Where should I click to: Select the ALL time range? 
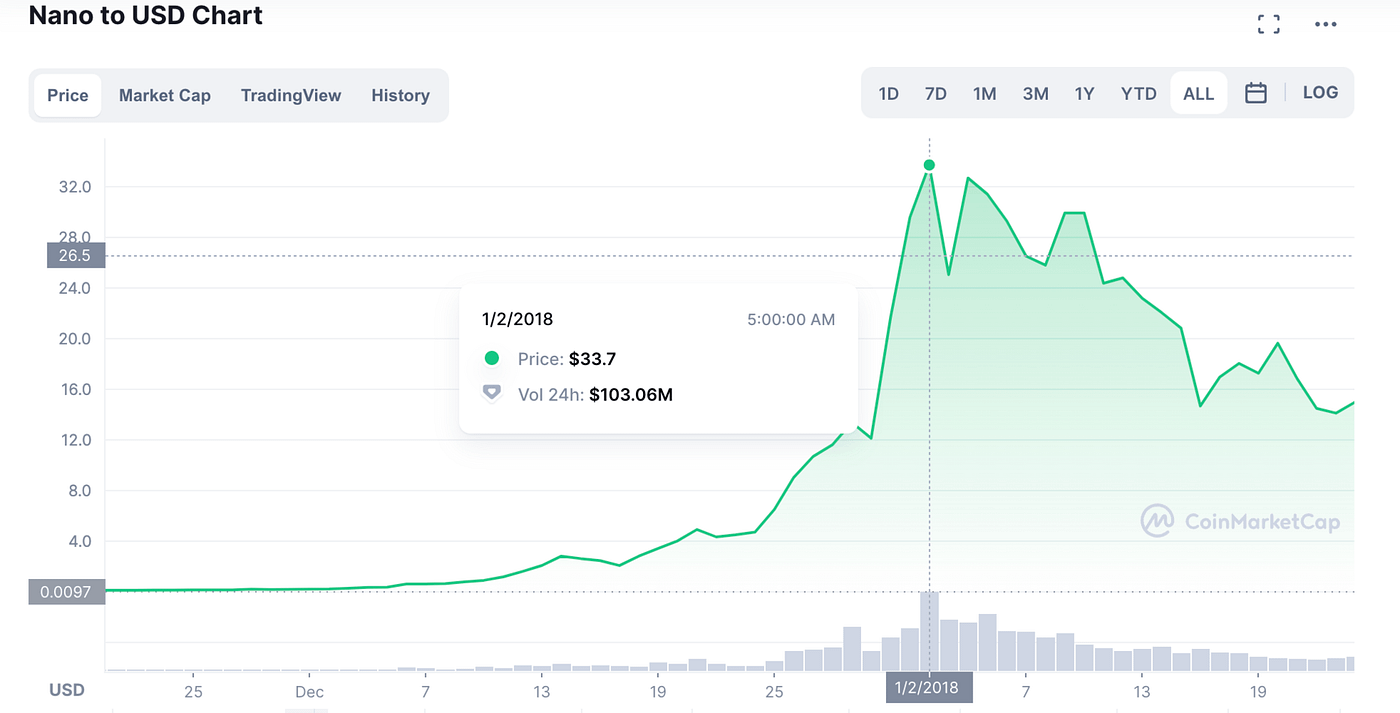[x=1198, y=93]
